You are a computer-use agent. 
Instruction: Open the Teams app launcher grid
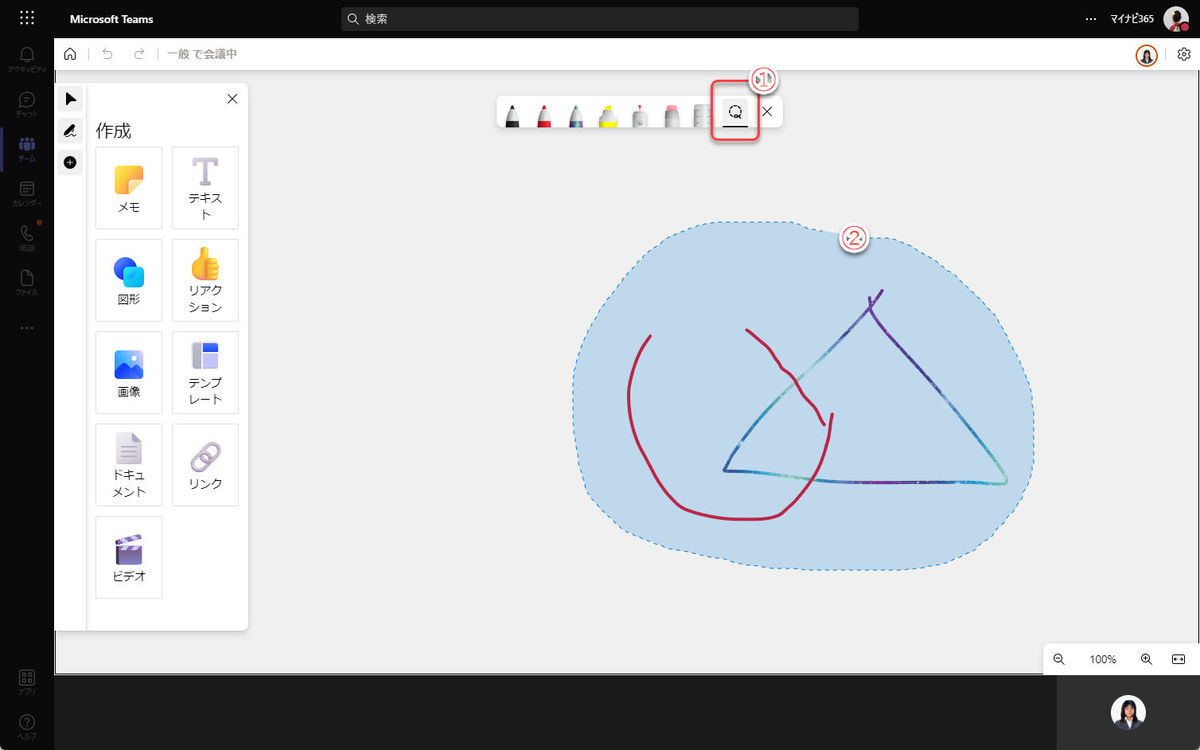pyautogui.click(x=27, y=18)
